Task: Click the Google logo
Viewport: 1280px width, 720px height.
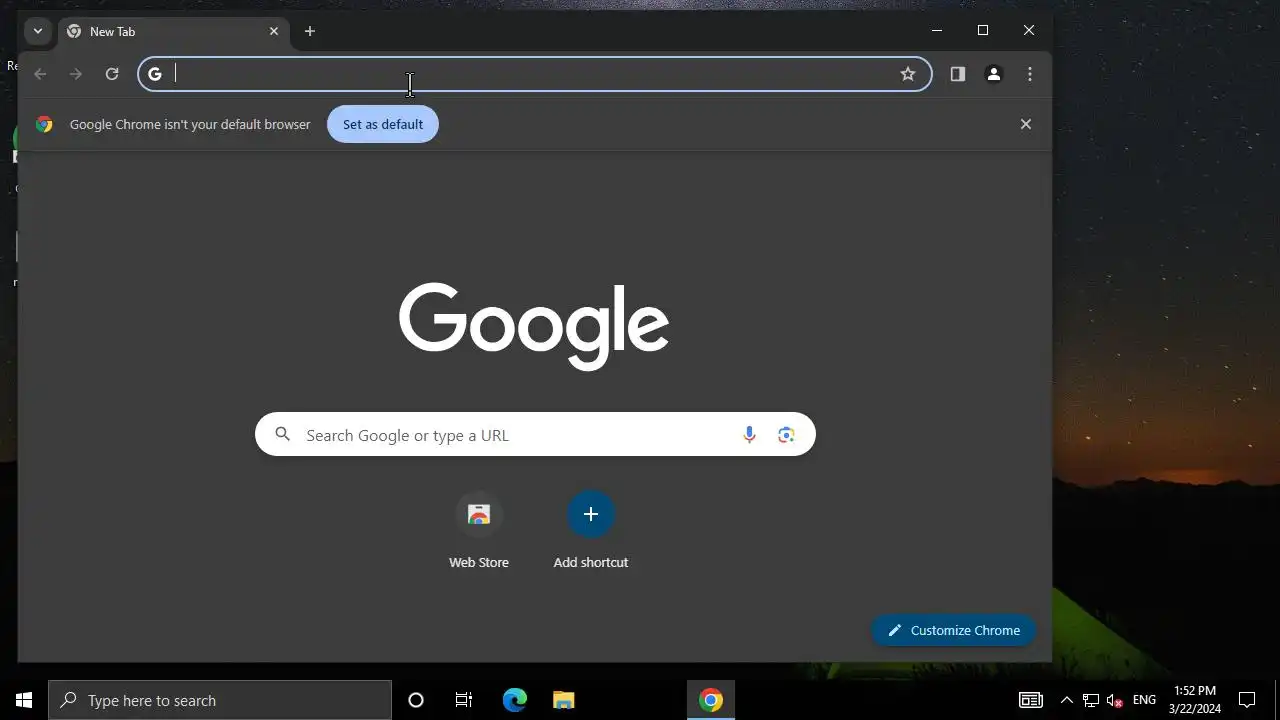Action: [534, 326]
